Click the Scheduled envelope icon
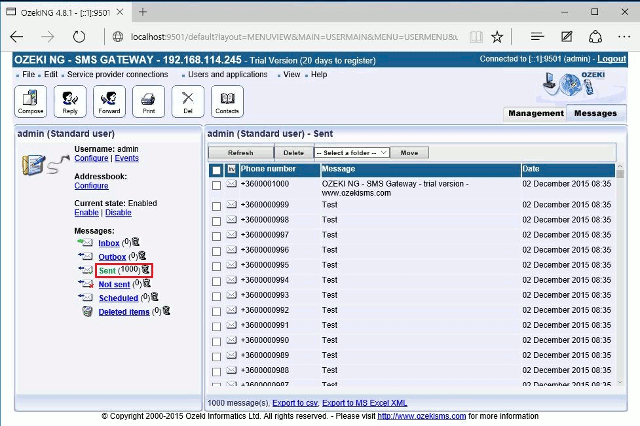This screenshot has height=426, width=640. coord(85,297)
